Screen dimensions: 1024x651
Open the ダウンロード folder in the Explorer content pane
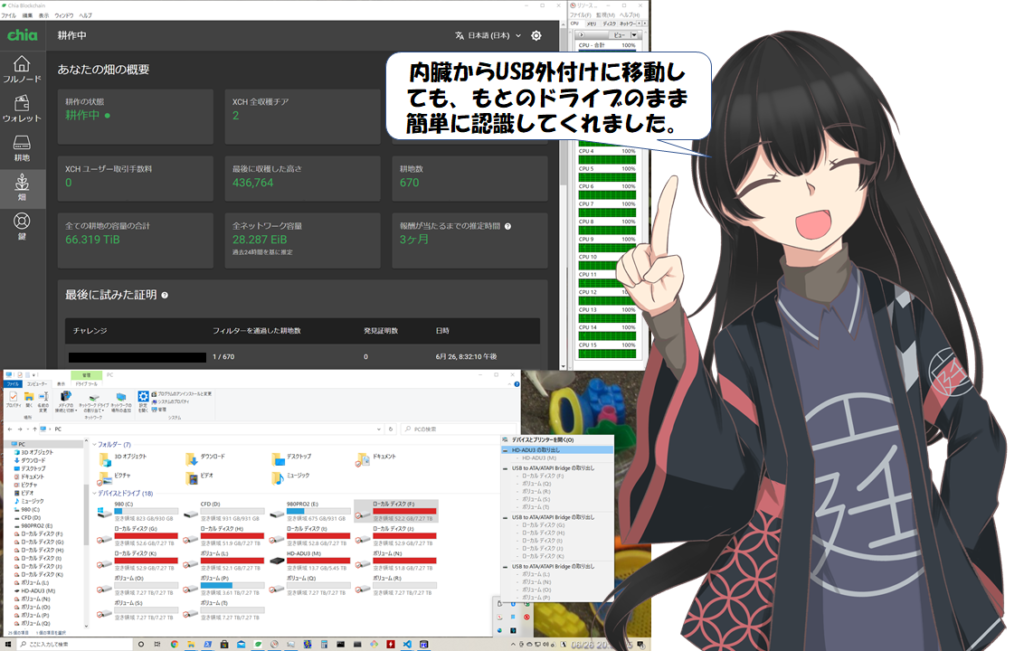[206, 458]
